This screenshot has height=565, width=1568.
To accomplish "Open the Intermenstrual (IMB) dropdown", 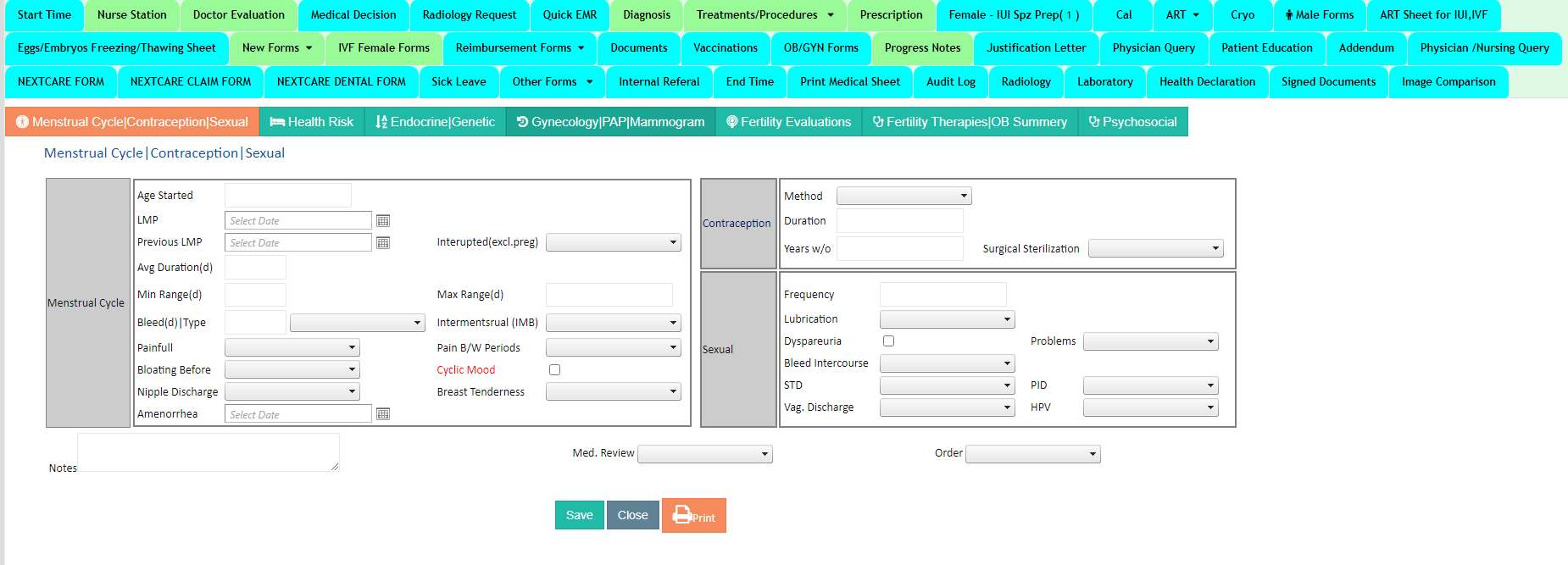I will [x=613, y=323].
